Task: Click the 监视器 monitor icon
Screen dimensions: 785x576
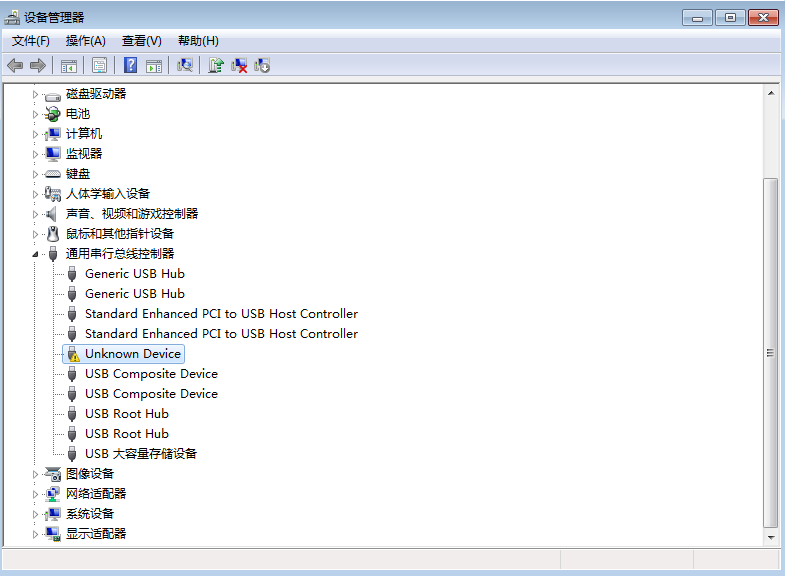Action: [53, 154]
